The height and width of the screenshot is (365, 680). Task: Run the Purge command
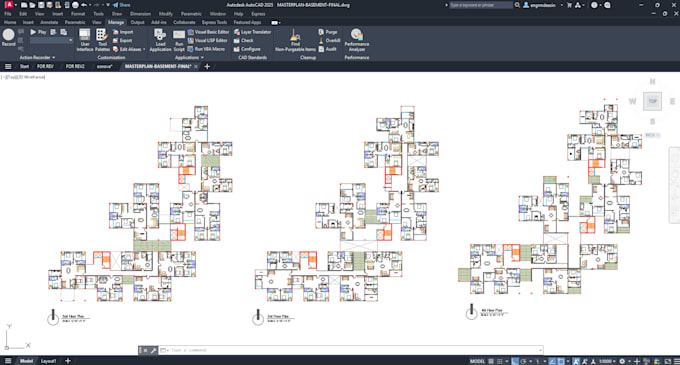point(327,32)
